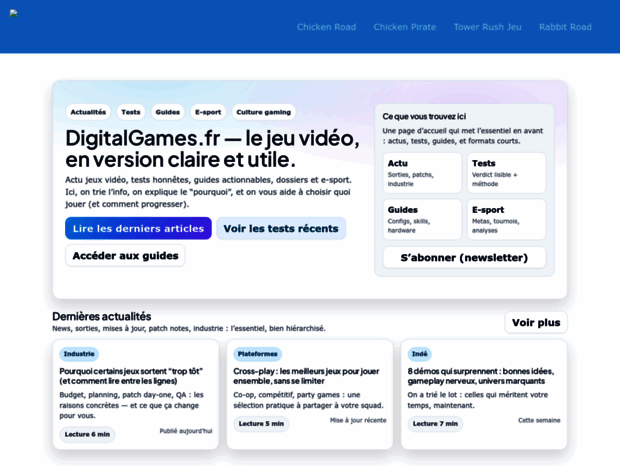Click the Lecture 5 min badge

(261, 423)
